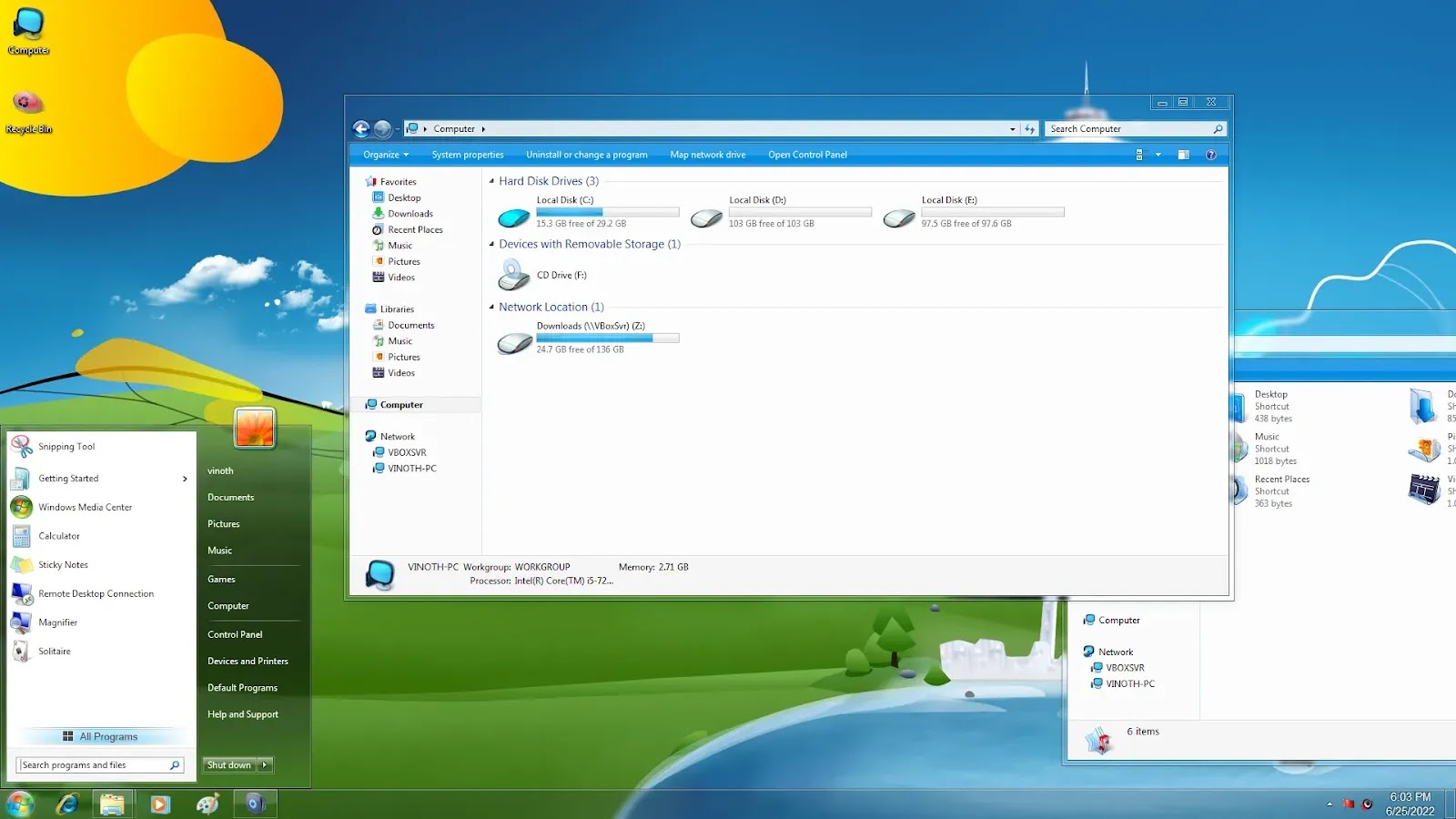Open Paint from the taskbar palette icon
This screenshot has width=1456, height=819.
tap(207, 804)
